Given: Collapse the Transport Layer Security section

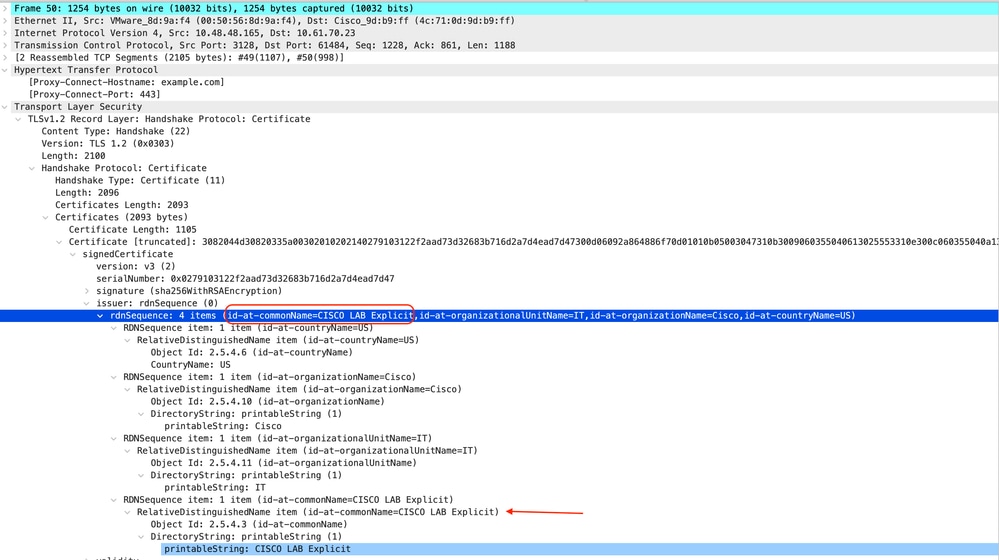Looking at the screenshot, I should click(x=5, y=107).
